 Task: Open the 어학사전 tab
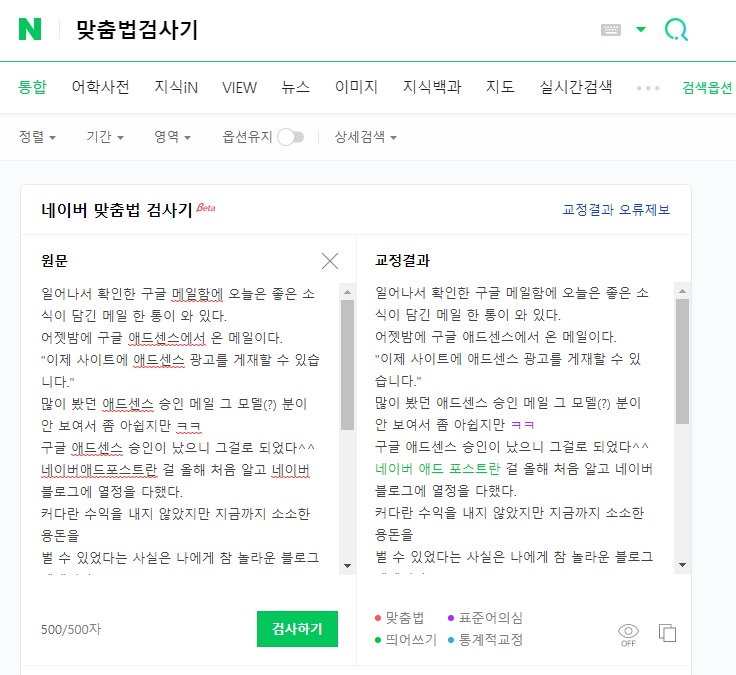[100, 87]
